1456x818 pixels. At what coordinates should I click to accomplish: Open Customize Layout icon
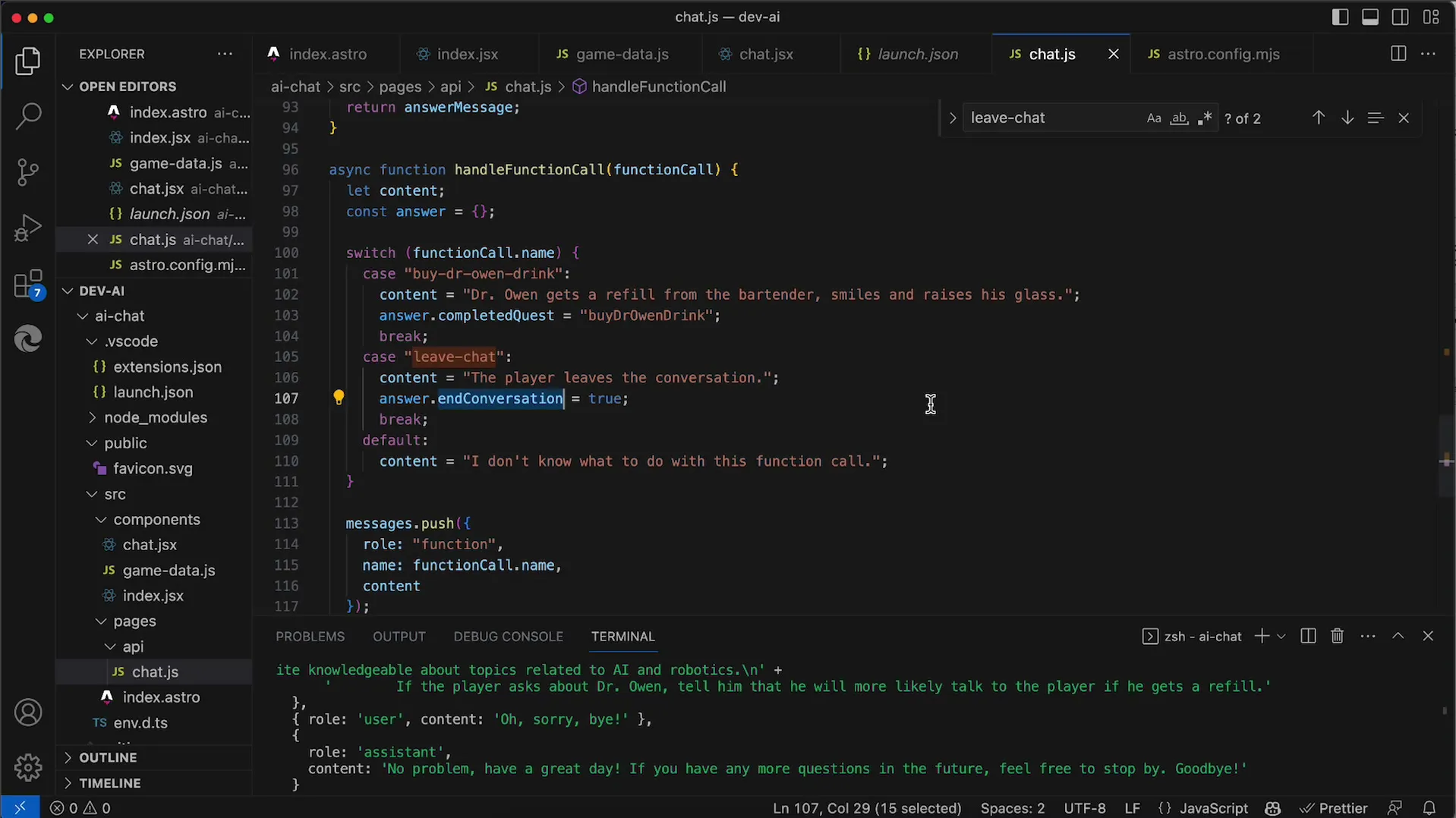tap(1431, 17)
